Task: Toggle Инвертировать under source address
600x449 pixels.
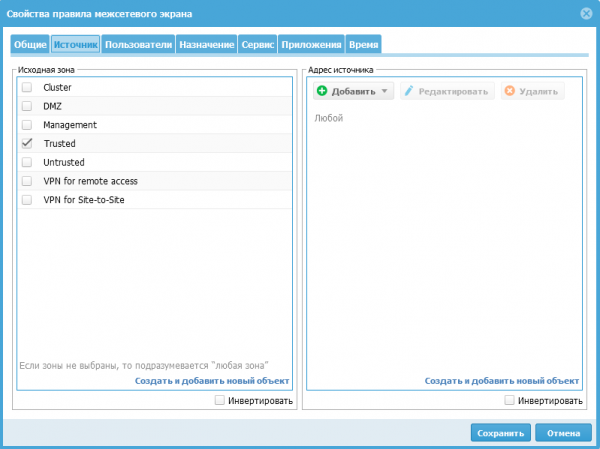Action: (x=510, y=401)
